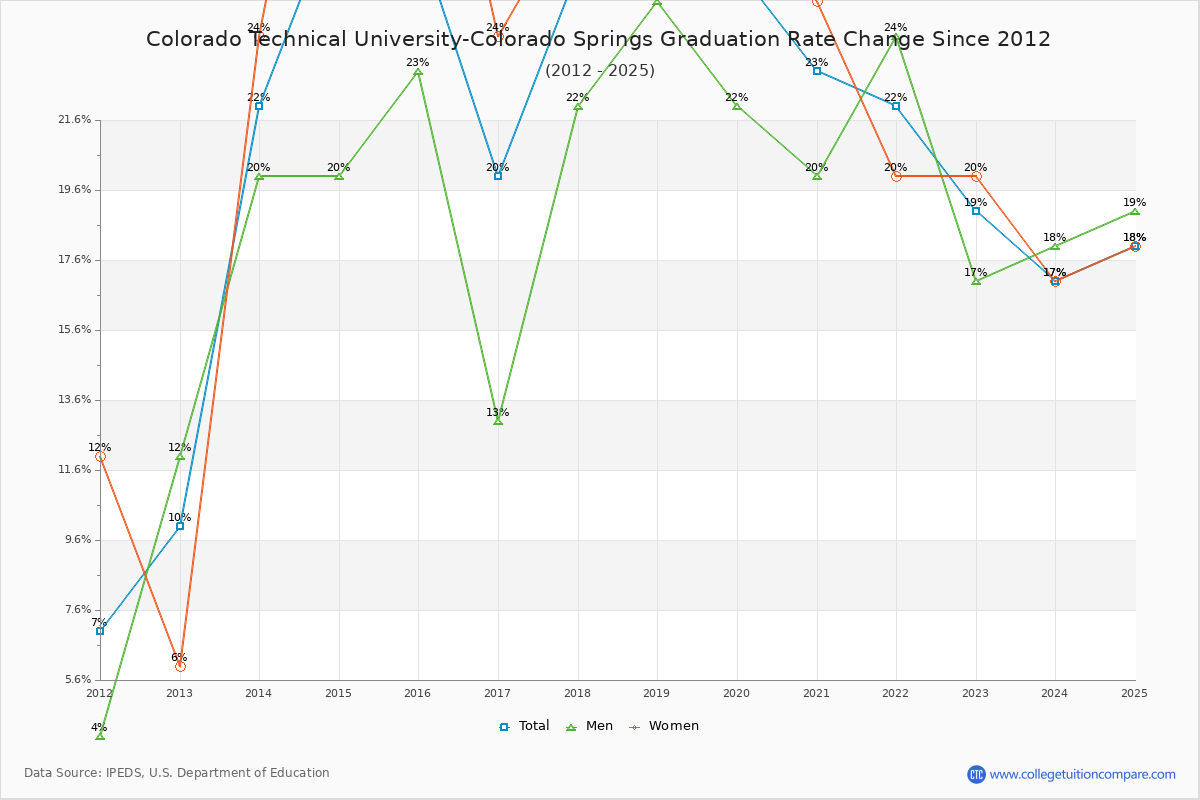
Task: Click the '13.6%' y-axis label
Action: 75,400
